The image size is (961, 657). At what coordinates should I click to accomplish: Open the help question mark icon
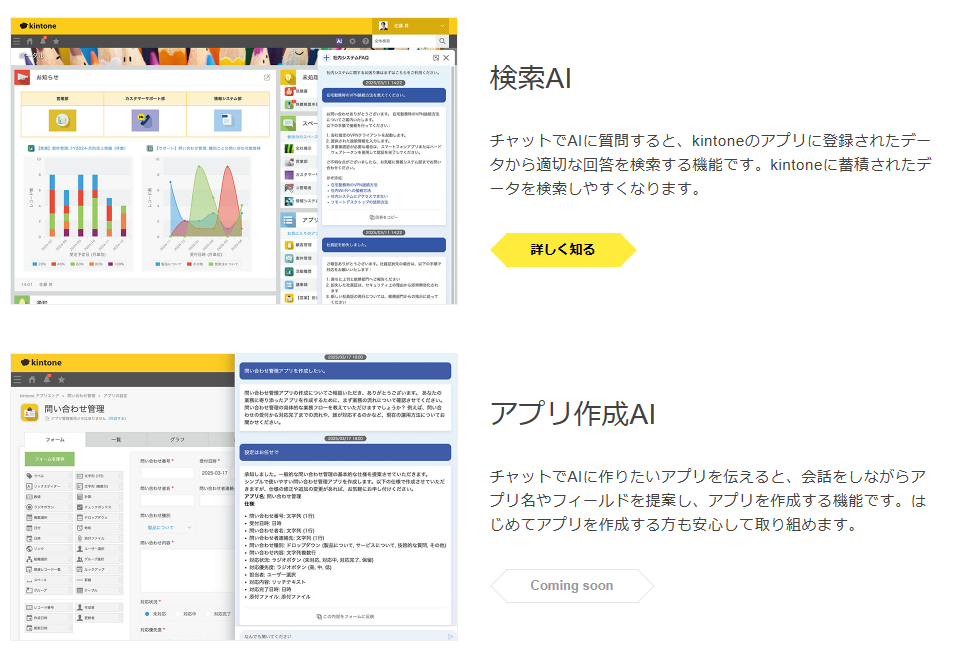[365, 41]
